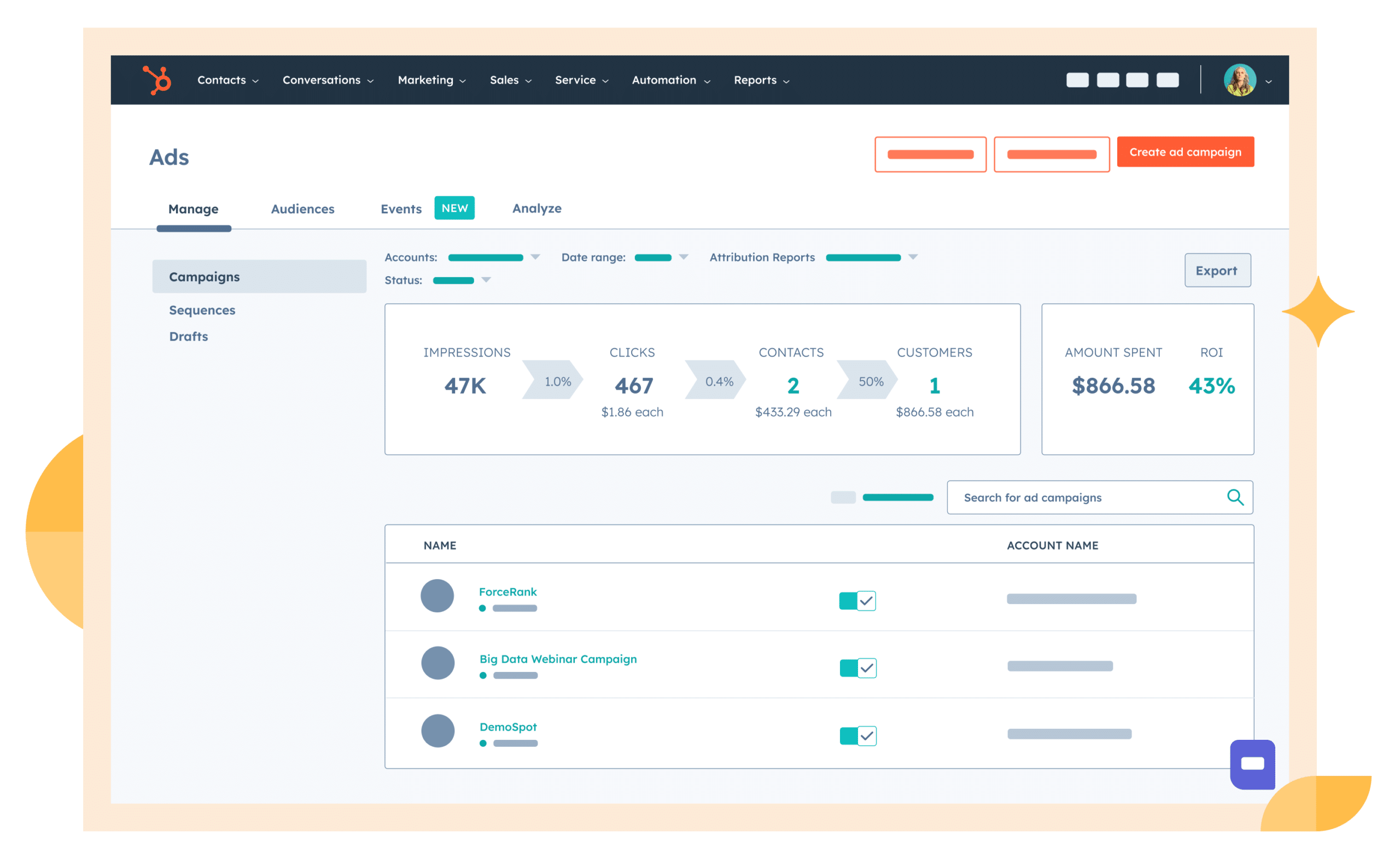Click the ForceRank campaign thumbnail circle
This screenshot has width=1400, height=859.
click(437, 596)
